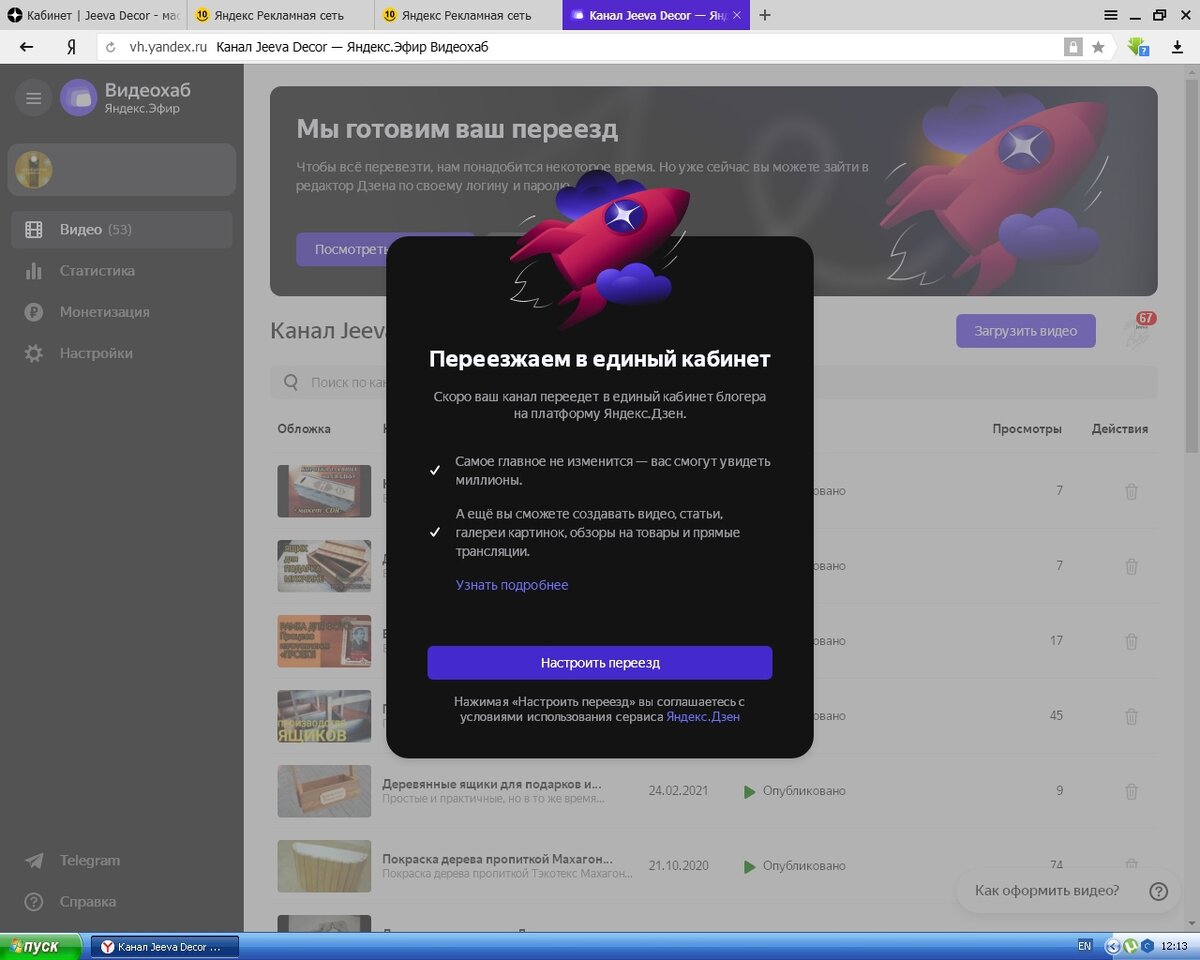Open the Yandex home button in toolbar
The height and width of the screenshot is (960, 1200).
tap(71, 47)
